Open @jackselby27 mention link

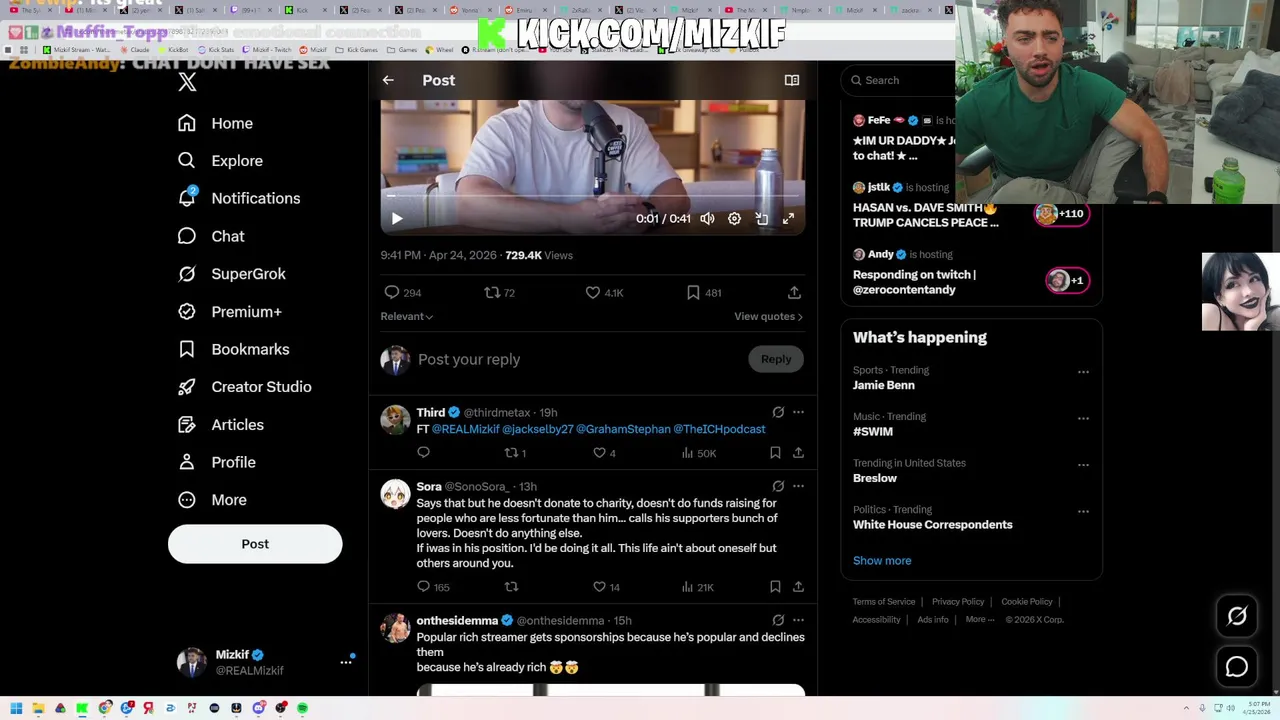pyautogui.click(x=538, y=429)
